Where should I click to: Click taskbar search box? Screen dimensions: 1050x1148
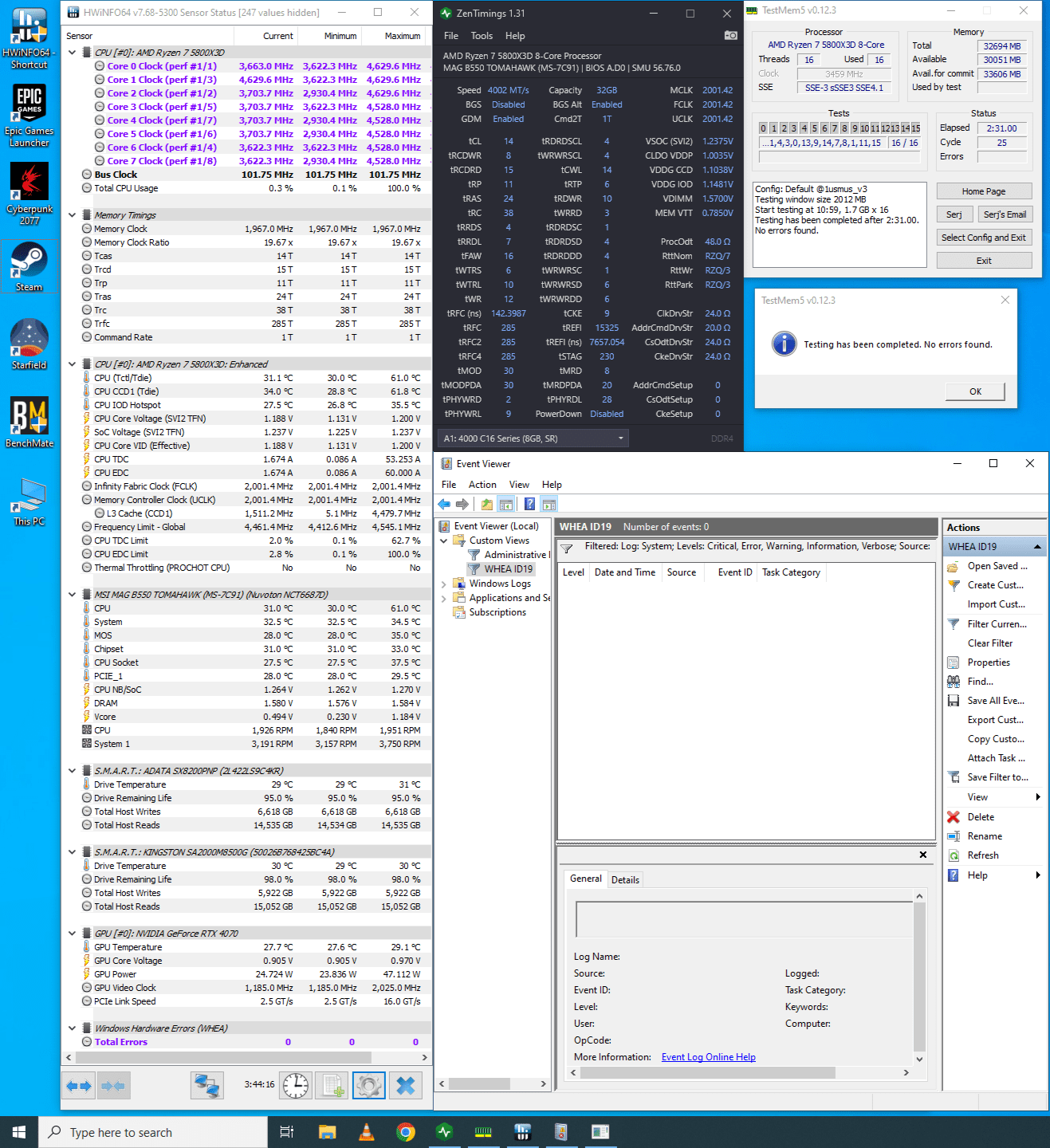click(153, 1132)
